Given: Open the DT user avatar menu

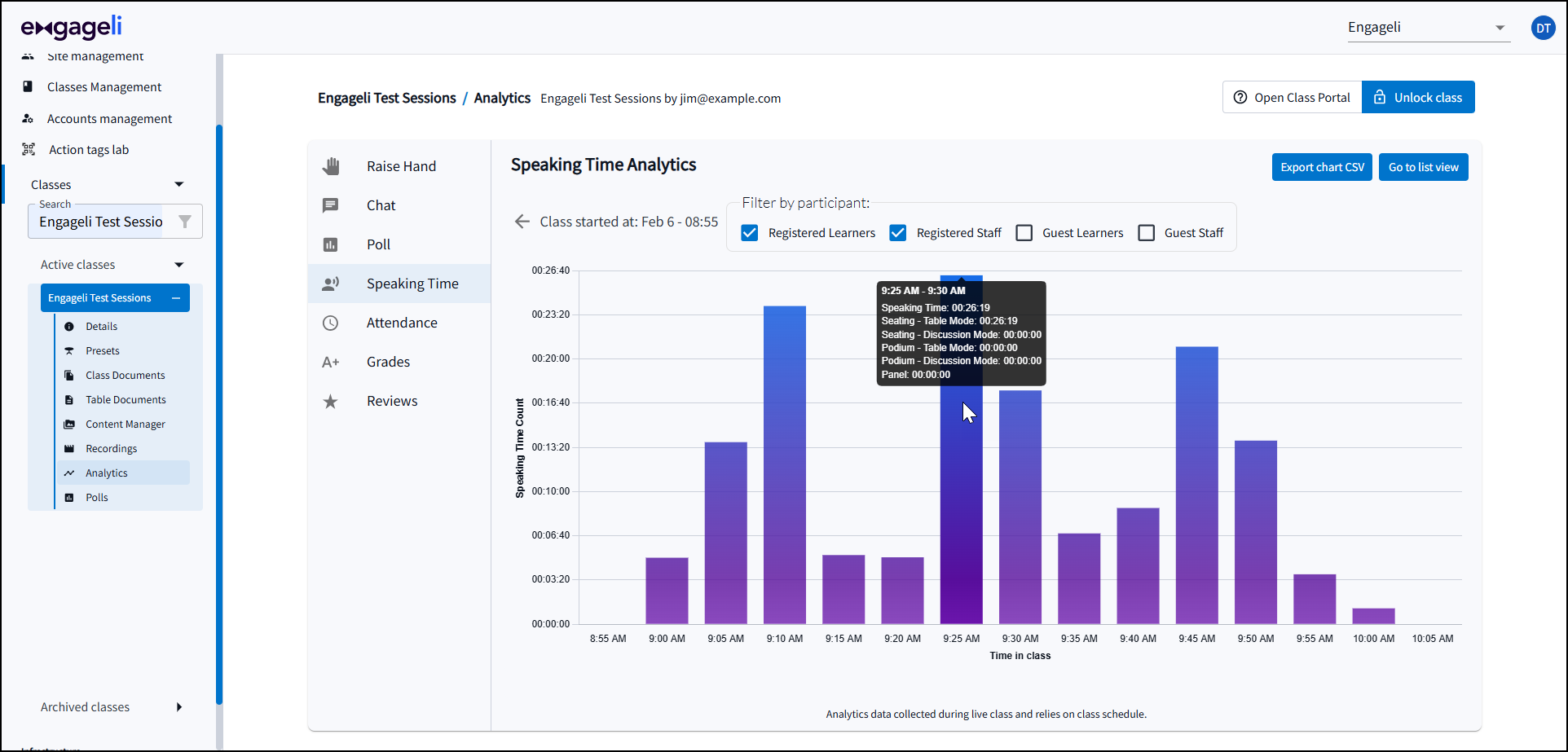Looking at the screenshot, I should tap(1543, 28).
